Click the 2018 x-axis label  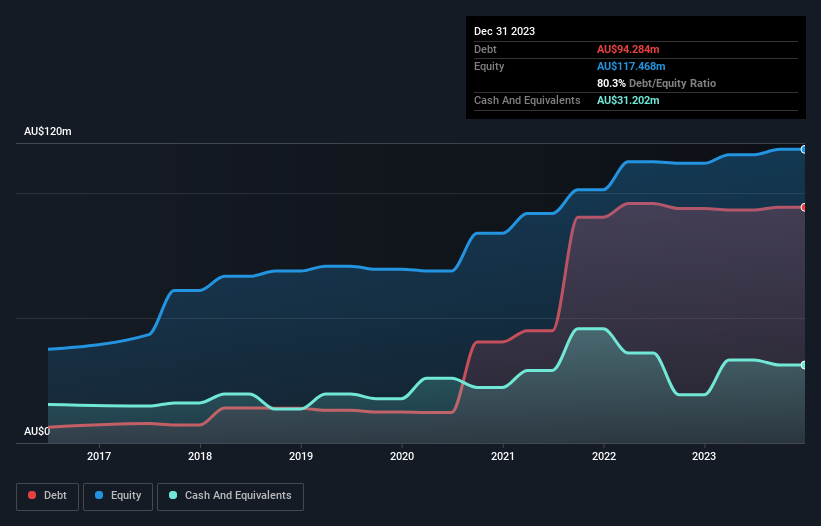(200, 456)
